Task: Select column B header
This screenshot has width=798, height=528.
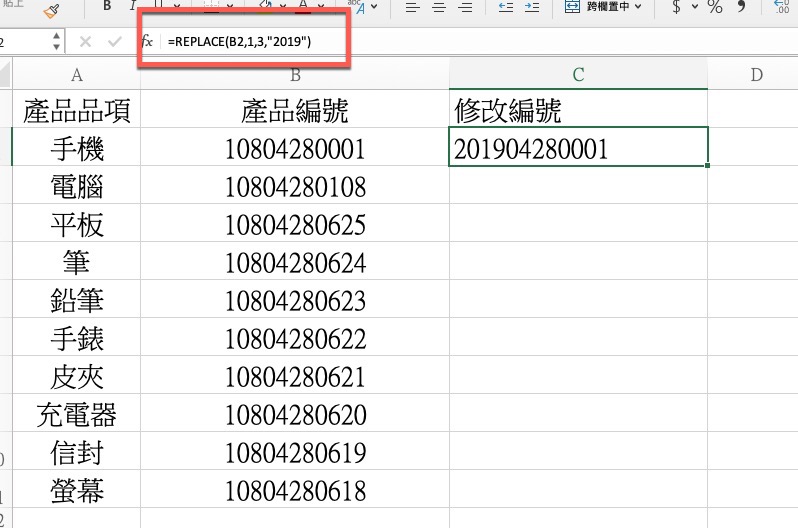Action: pyautogui.click(x=295, y=75)
